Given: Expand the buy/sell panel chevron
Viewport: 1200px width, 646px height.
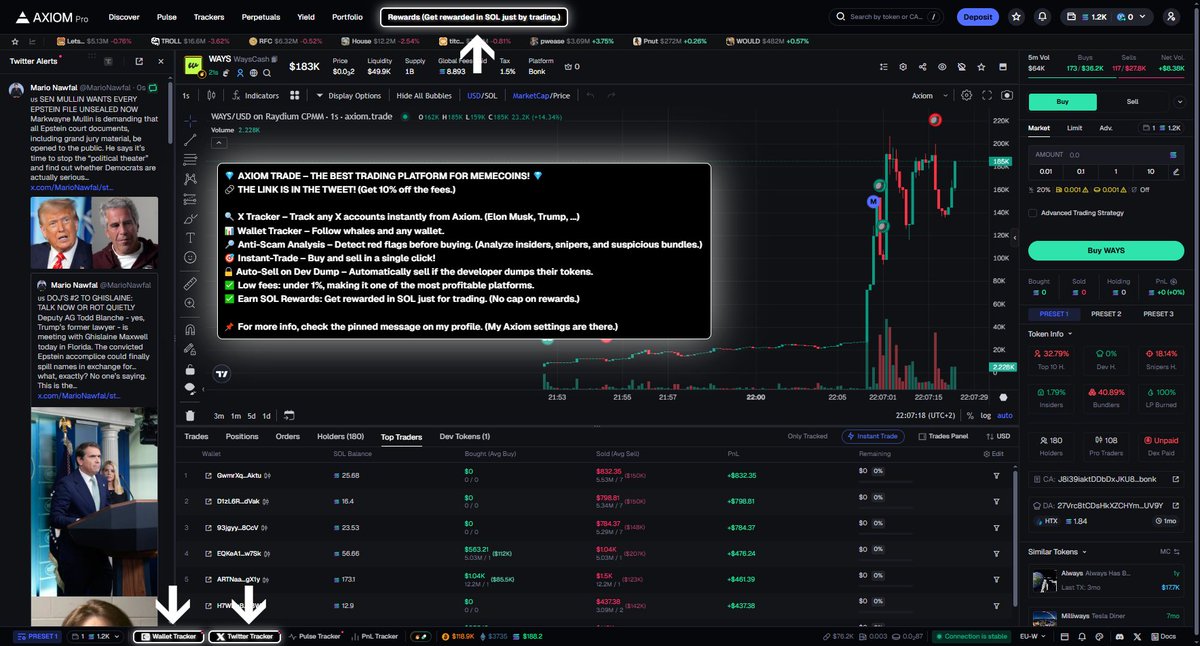Looking at the screenshot, I should pyautogui.click(x=1182, y=101).
